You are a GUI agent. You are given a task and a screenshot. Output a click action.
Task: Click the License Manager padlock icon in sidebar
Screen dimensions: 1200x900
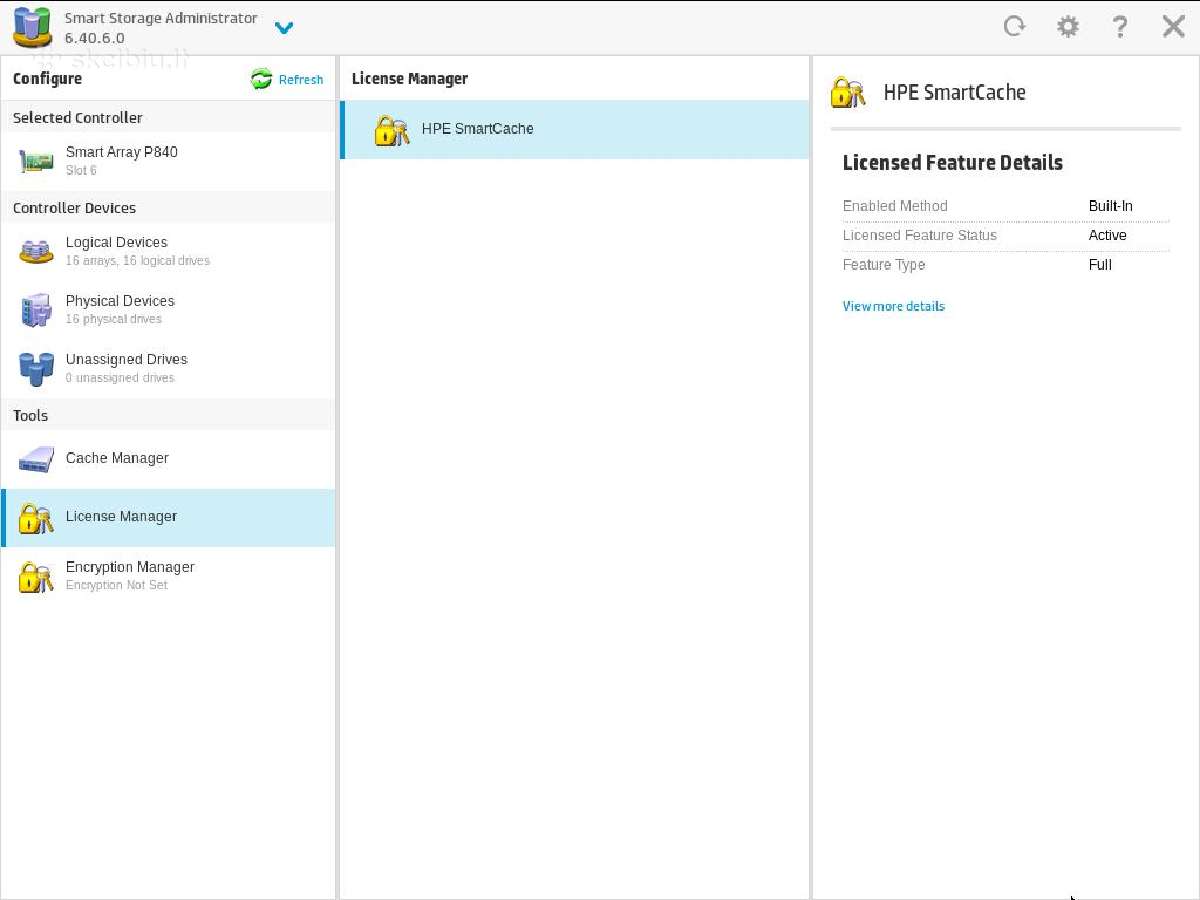pos(37,518)
